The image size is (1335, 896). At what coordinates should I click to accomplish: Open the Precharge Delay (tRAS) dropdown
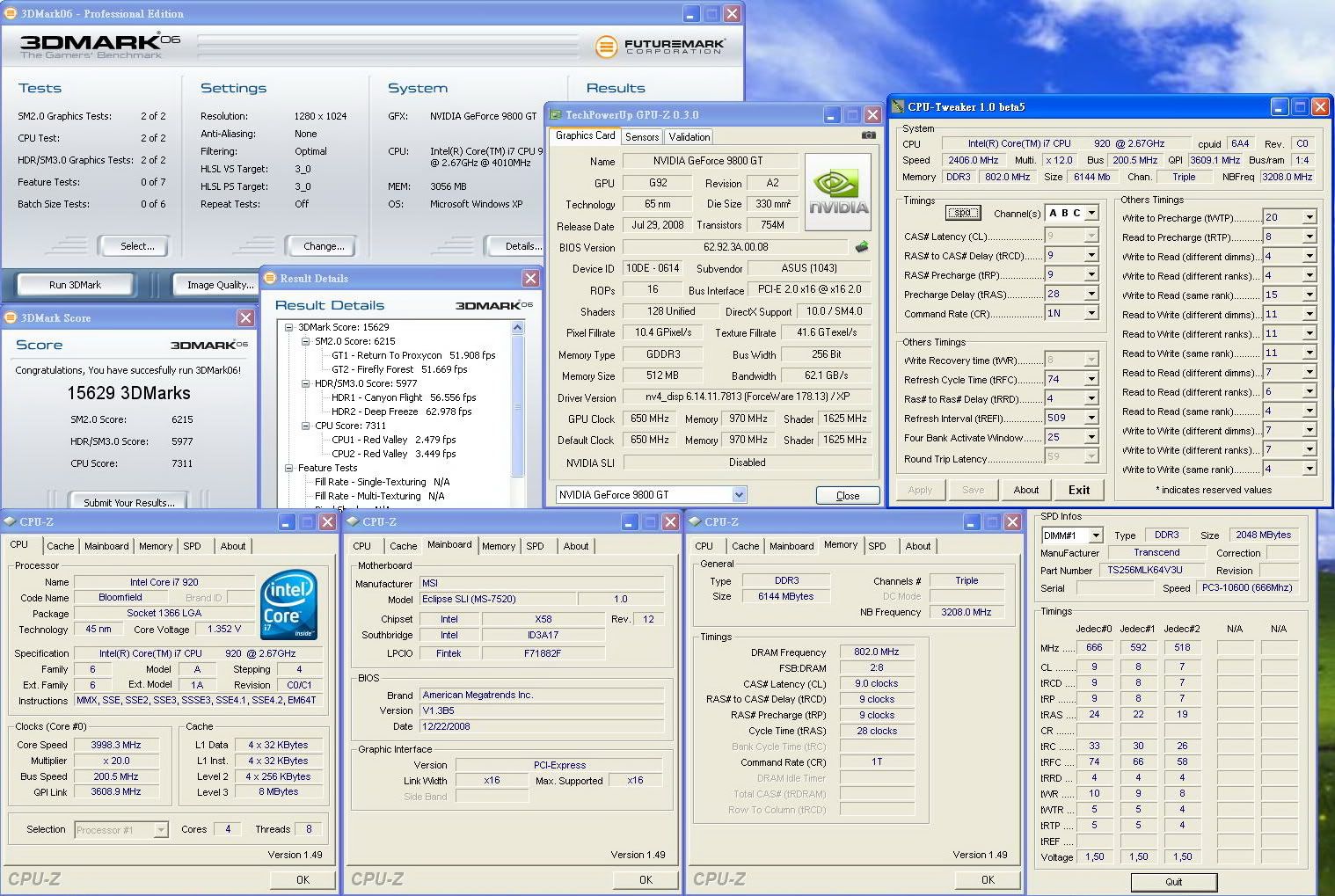1091,294
